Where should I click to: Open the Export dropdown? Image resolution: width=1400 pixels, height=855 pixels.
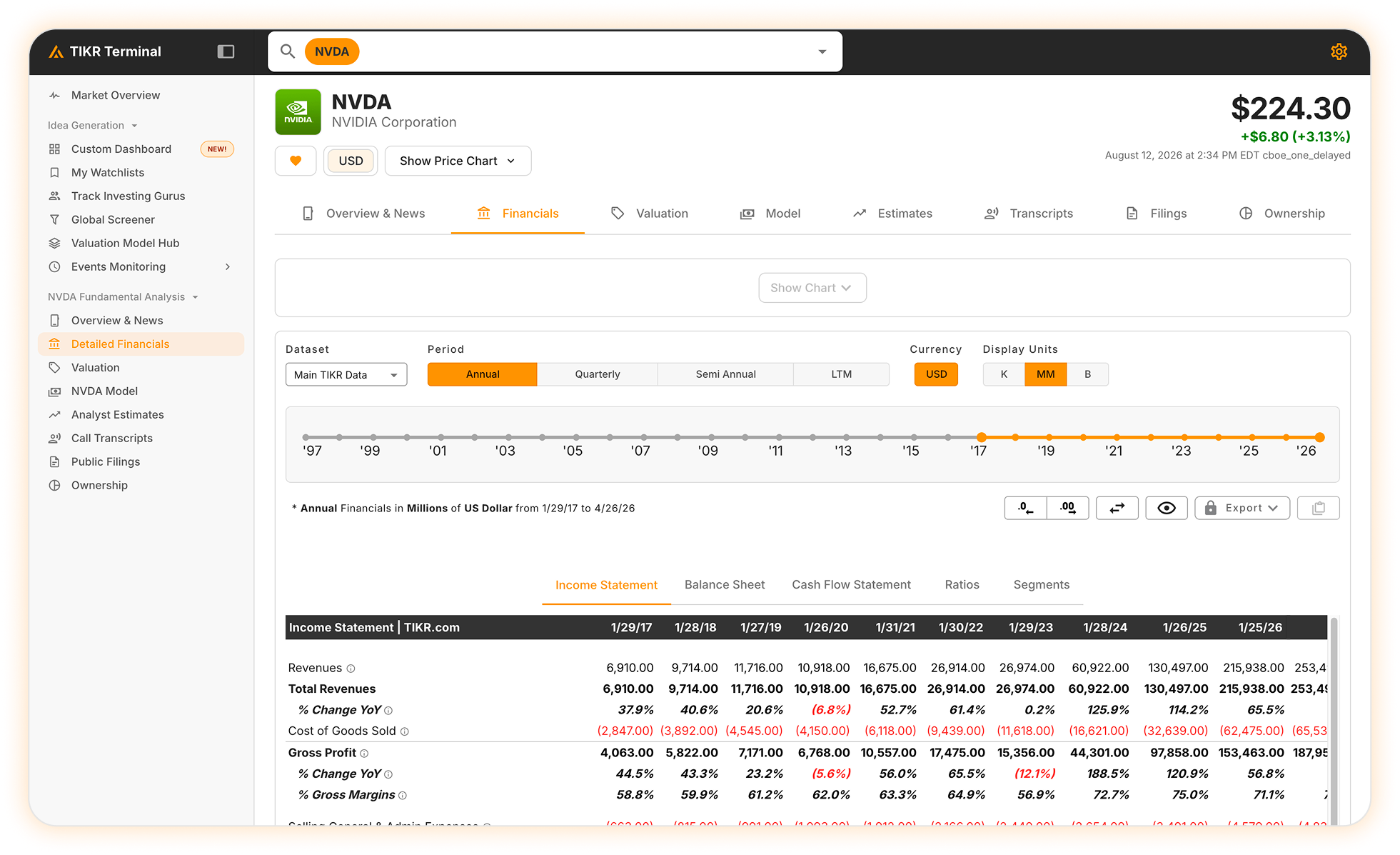coord(1242,508)
